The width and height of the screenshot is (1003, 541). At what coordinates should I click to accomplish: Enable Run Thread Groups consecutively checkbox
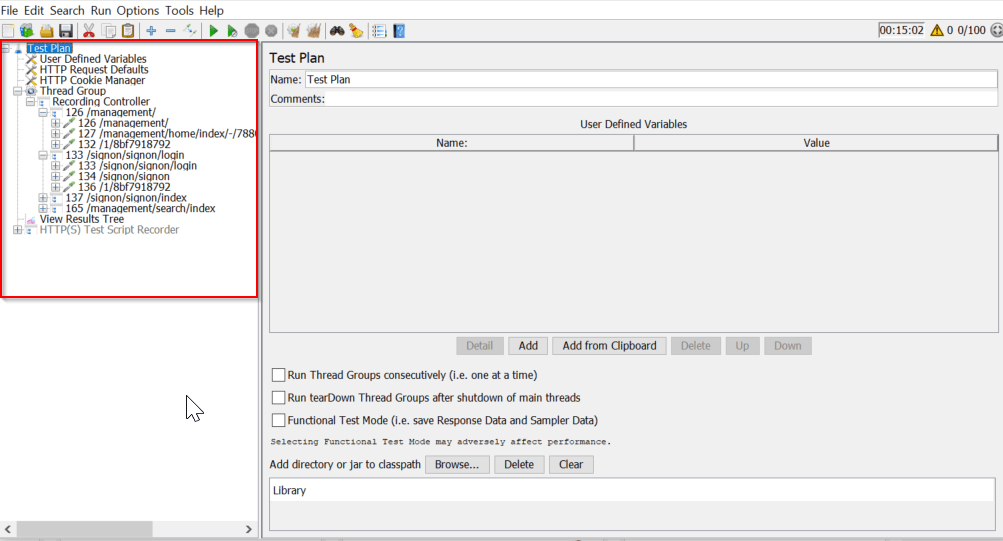279,375
